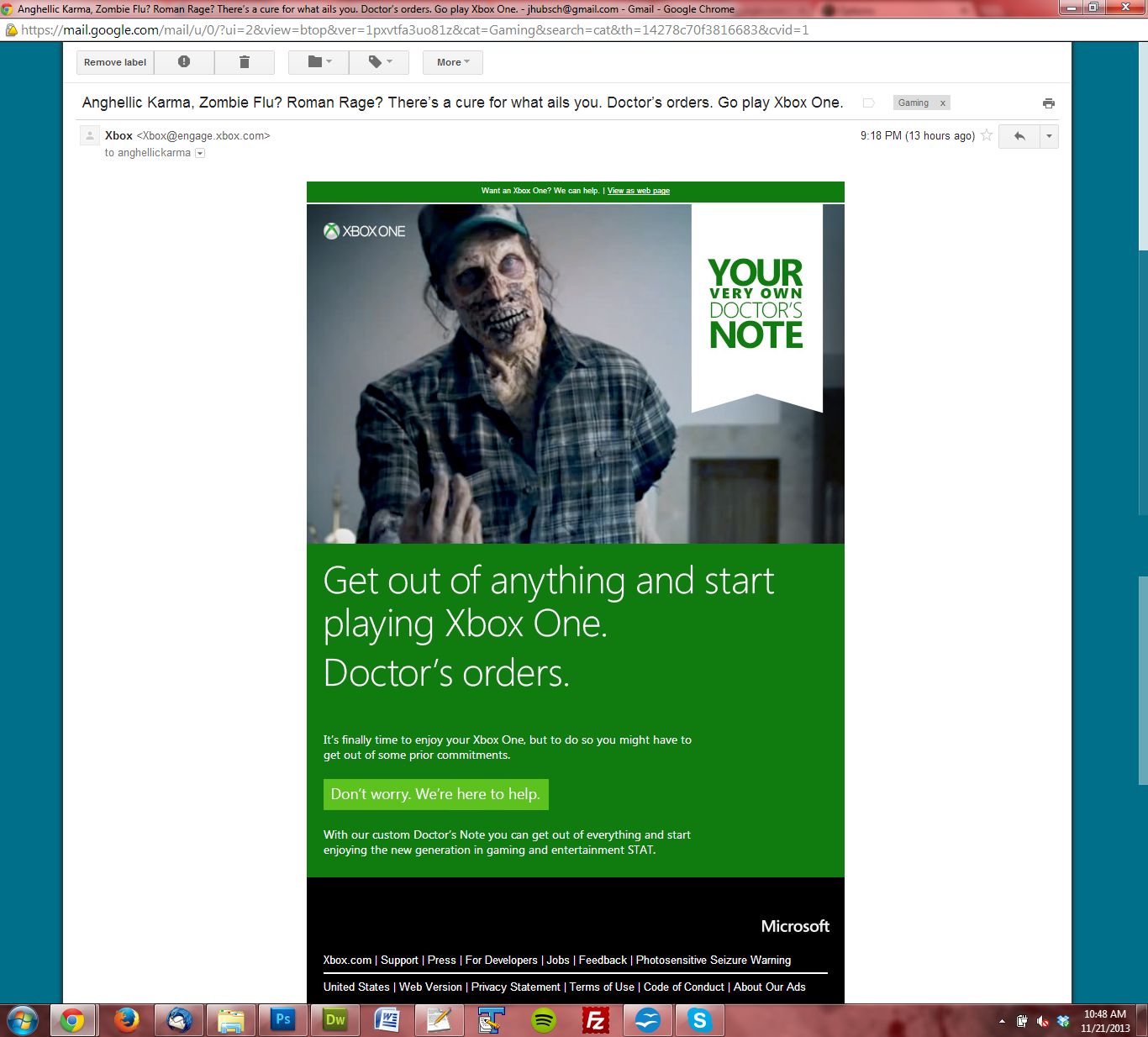Open Photoshop from the taskbar
Viewport: 1148px width, 1037px height.
point(283,1021)
